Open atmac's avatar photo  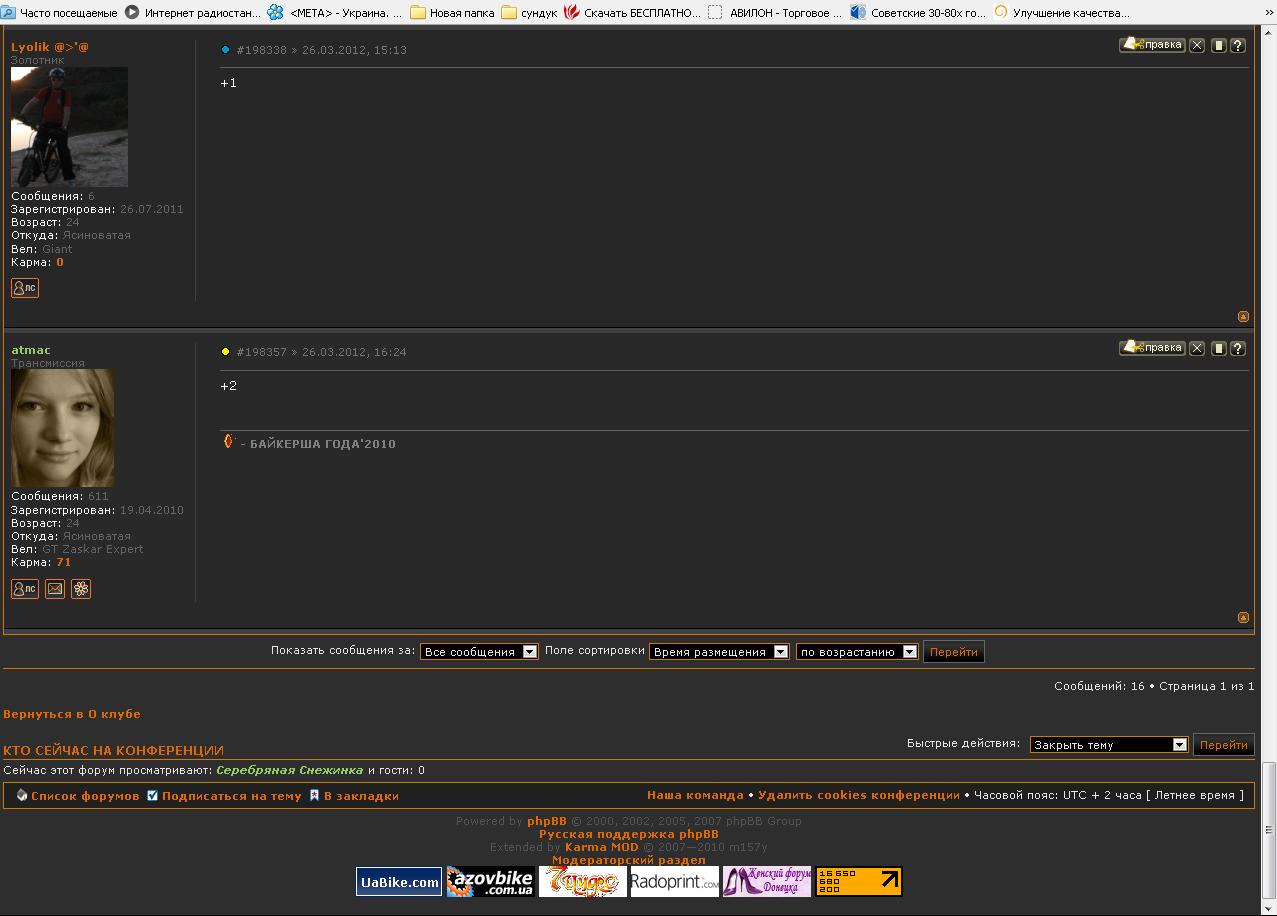(62, 428)
